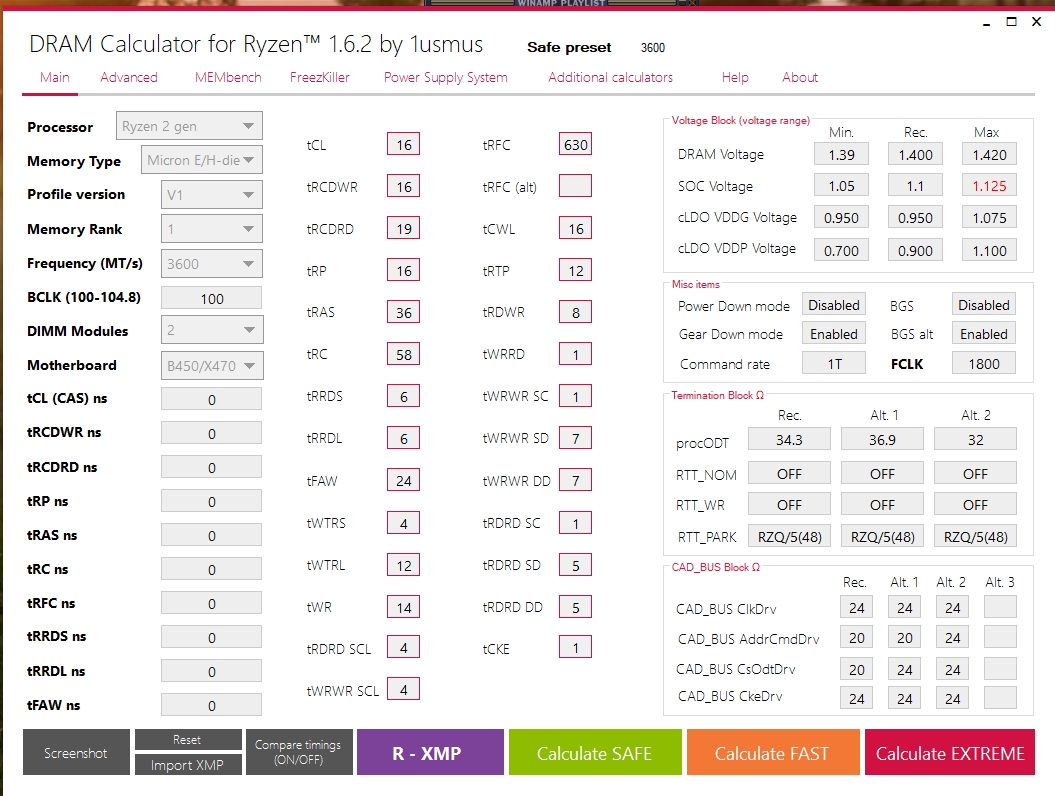The height and width of the screenshot is (796, 1055).
Task: Click the tRCDRD value 19
Action: [x=404, y=228]
